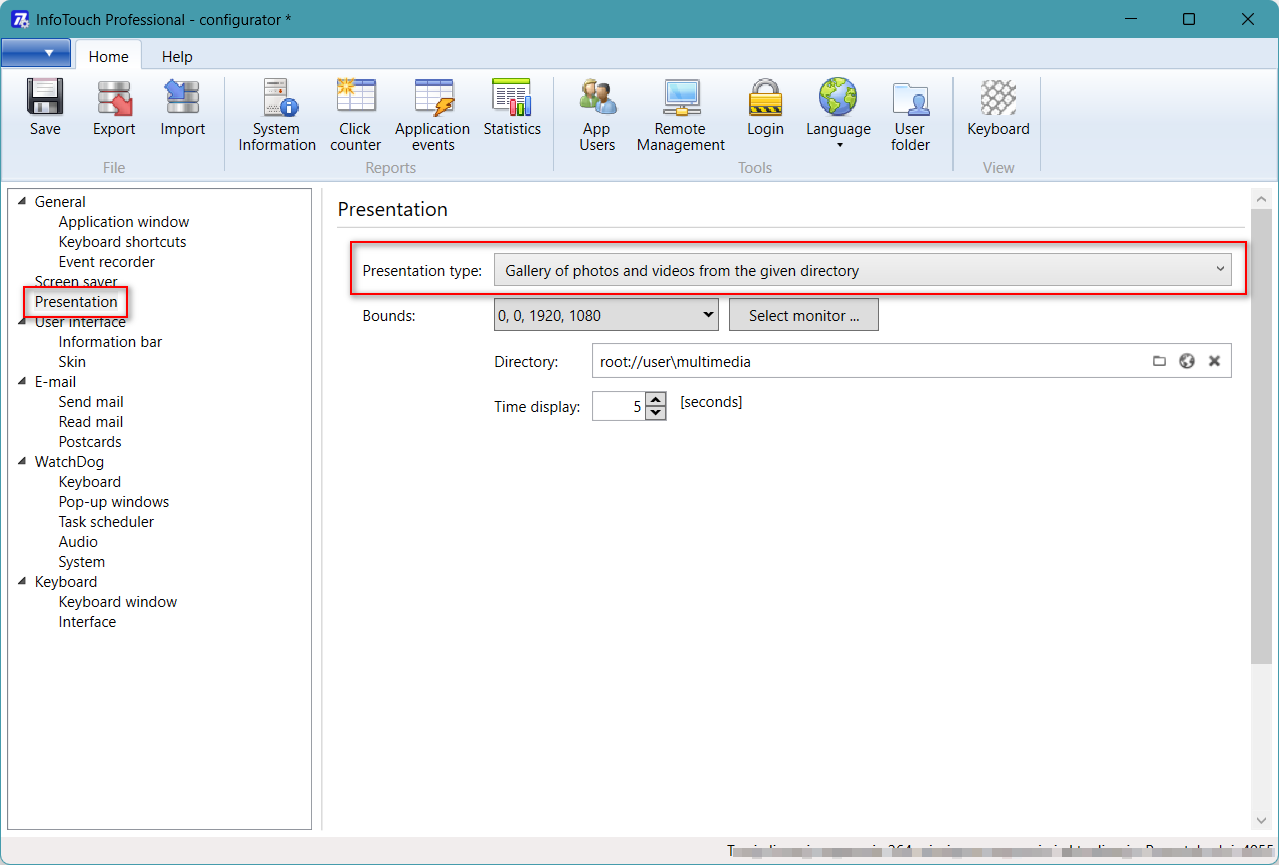Select Presentation in tree
This screenshot has height=865, width=1279.
pos(76,301)
